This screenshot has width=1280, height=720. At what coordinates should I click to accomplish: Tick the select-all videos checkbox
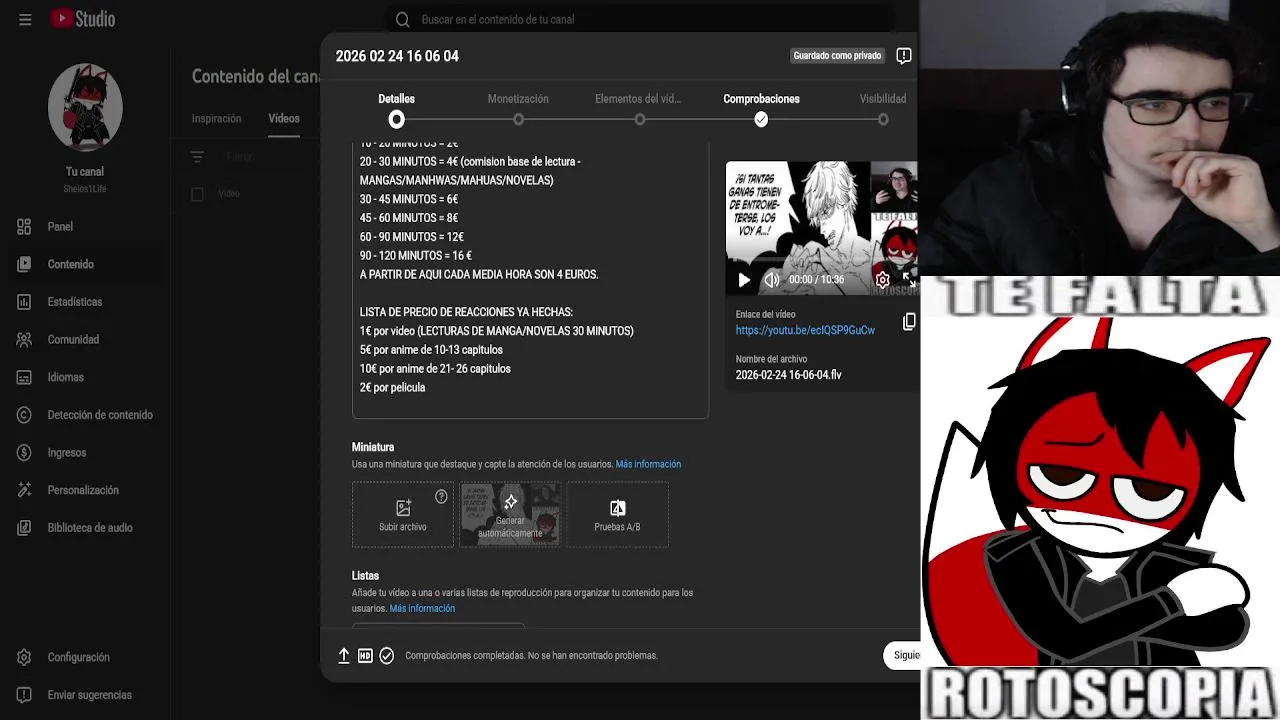197,194
